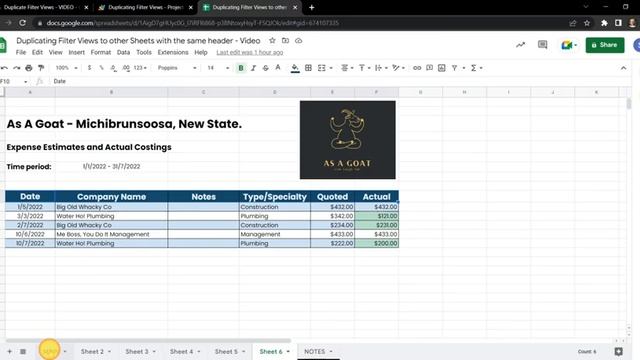This screenshot has height=360, width=640.
Task: Open the fill color picker
Action: coord(295,68)
